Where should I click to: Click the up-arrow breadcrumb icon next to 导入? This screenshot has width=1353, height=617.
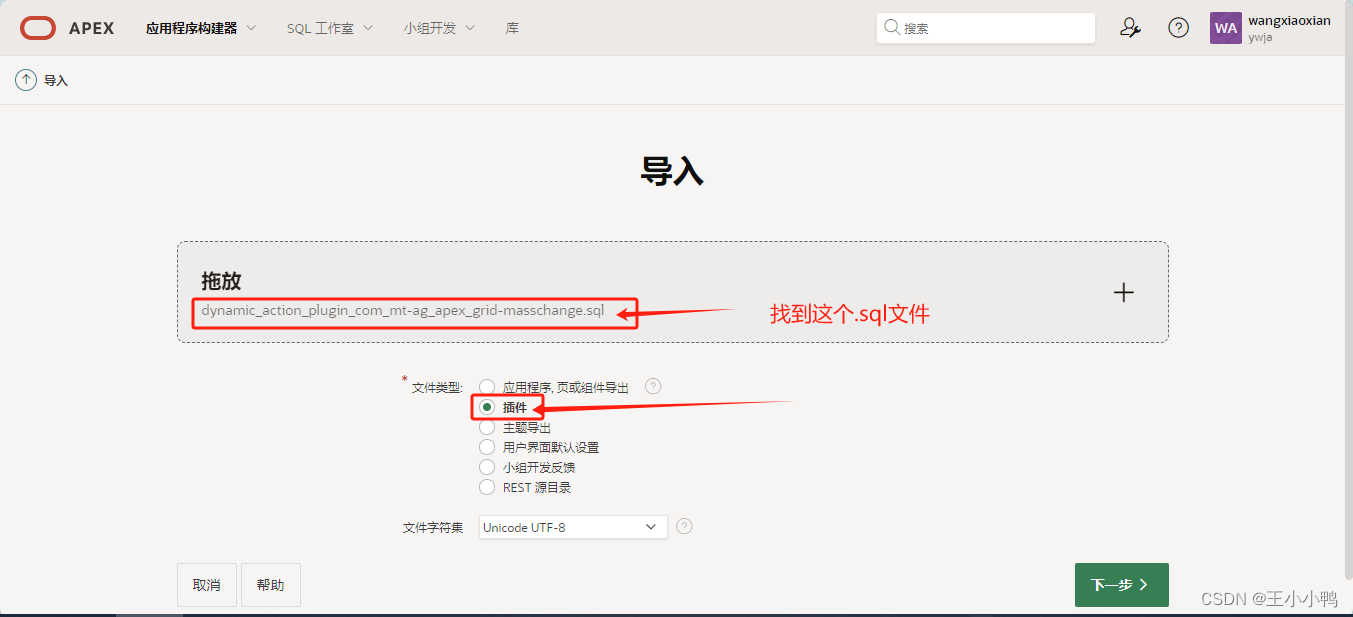[25, 80]
